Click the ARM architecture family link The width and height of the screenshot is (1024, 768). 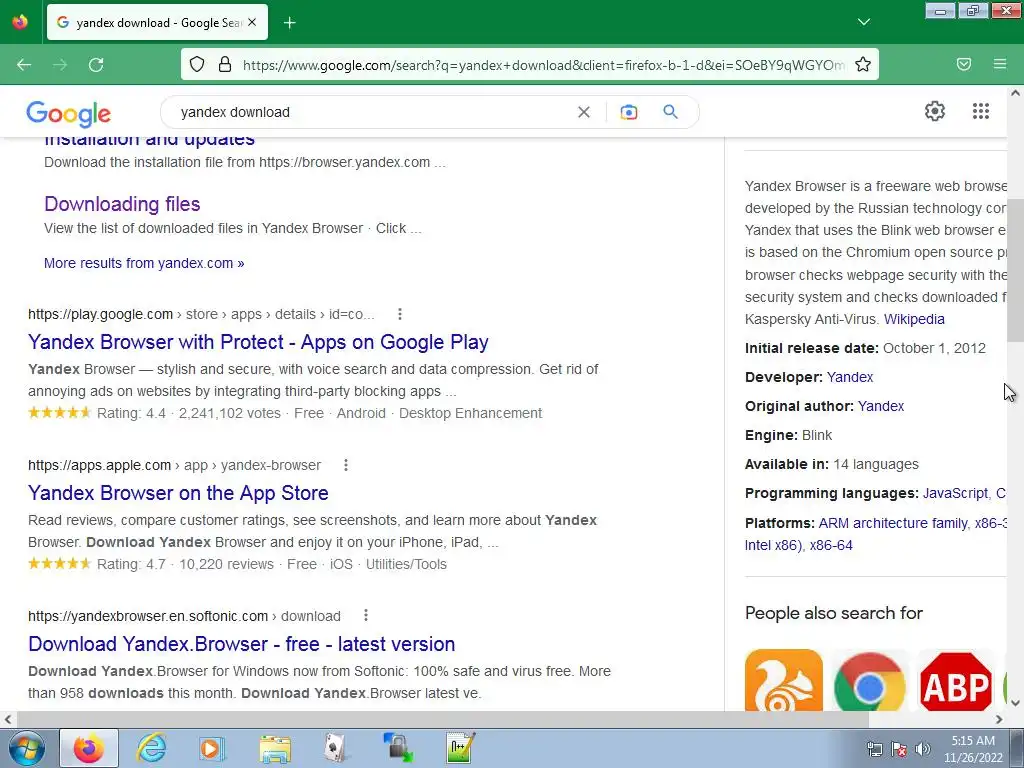[893, 523]
